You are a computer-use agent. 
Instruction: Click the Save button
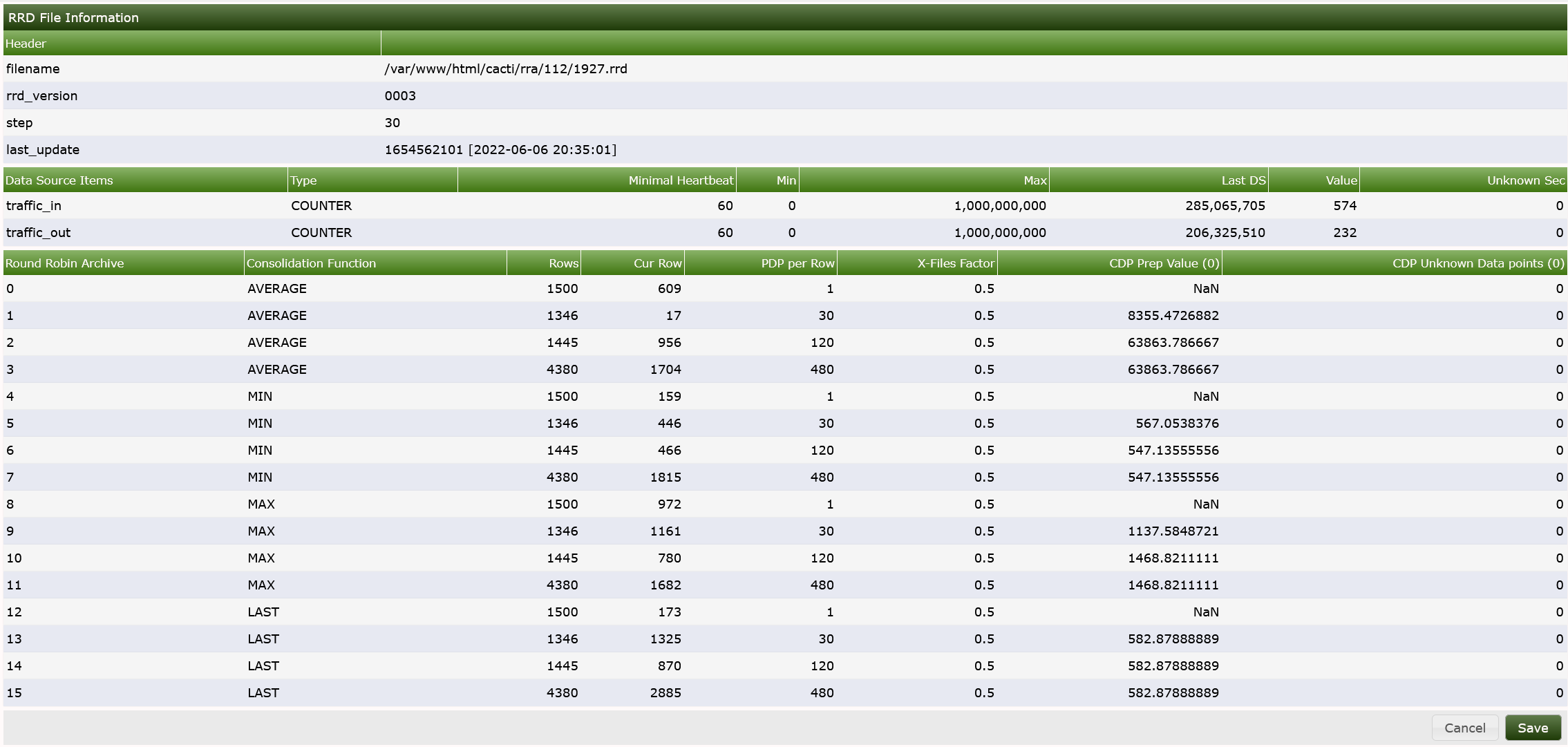coord(1533,728)
